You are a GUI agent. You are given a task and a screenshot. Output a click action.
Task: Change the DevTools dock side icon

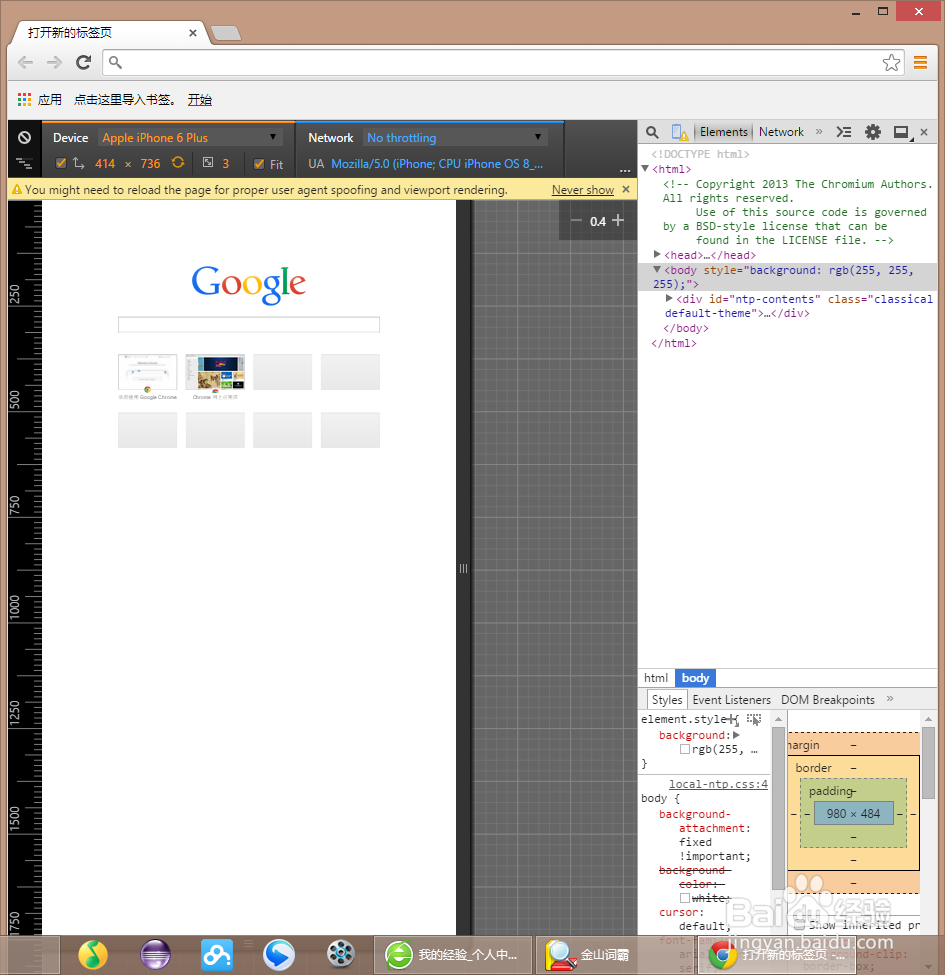(901, 132)
